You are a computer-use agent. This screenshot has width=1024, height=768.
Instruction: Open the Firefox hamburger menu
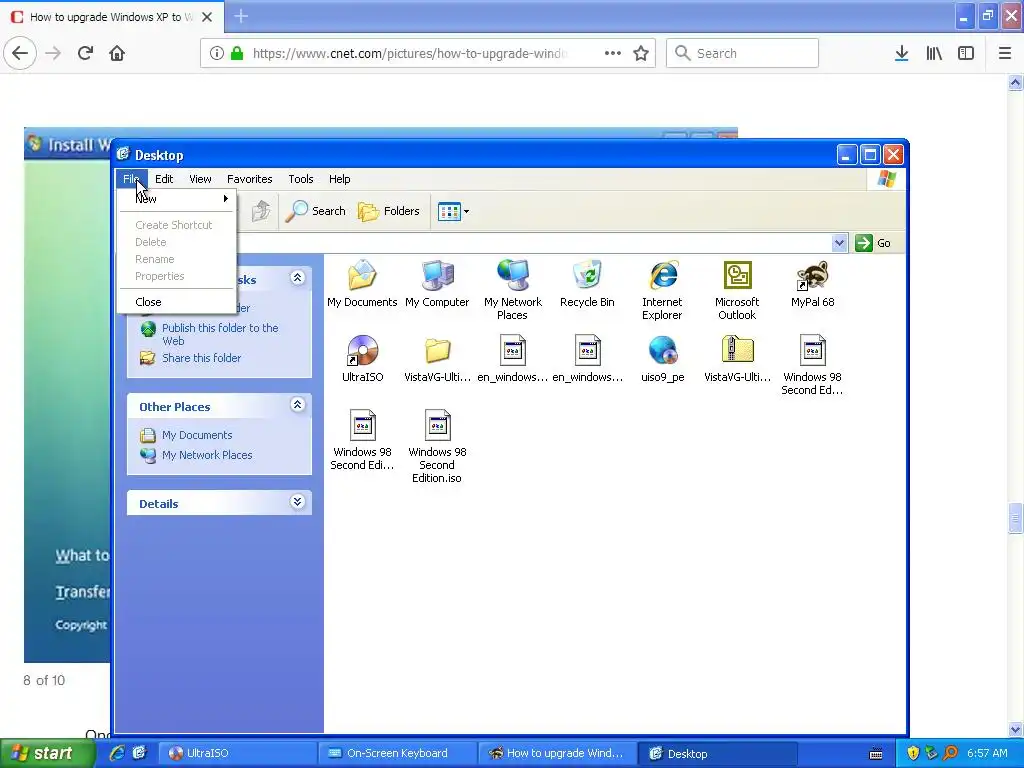pos(1005,53)
